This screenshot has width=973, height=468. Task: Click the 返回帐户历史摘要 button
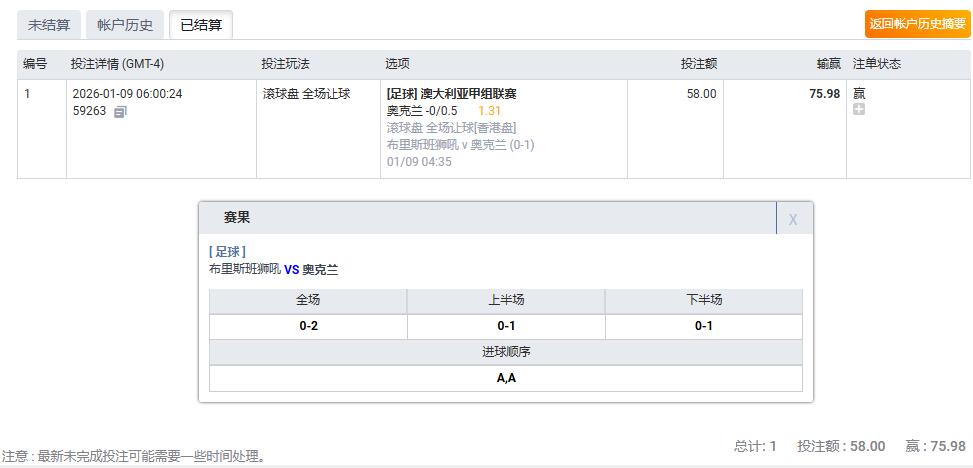(x=904, y=24)
